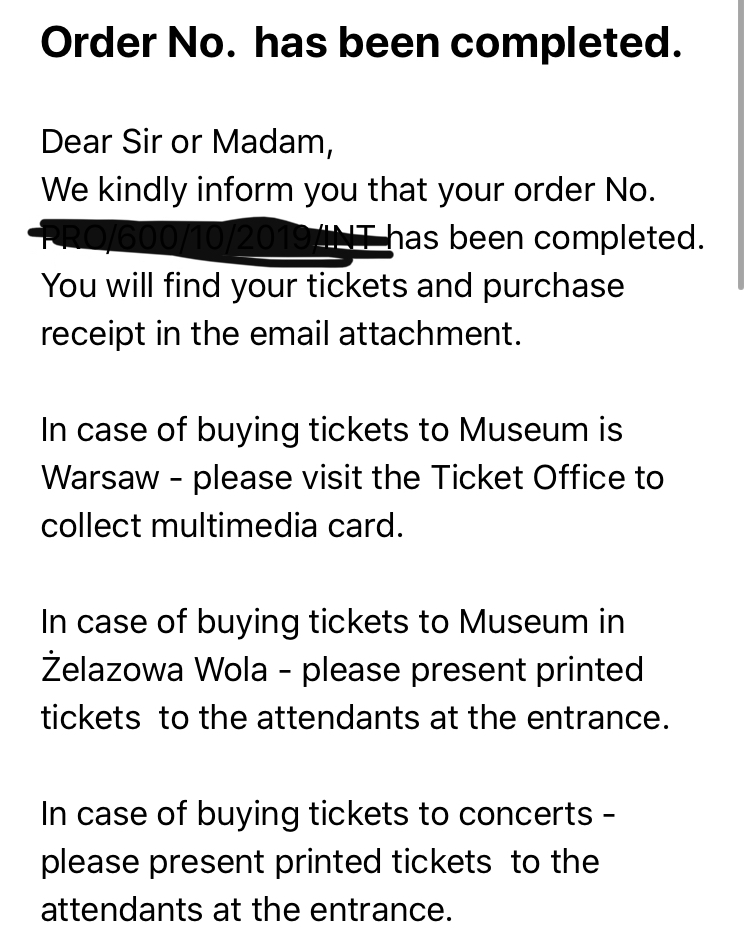This screenshot has width=750, height=941.
Task: Click the final line 'attendants at the entrance.'
Action: coord(246,909)
